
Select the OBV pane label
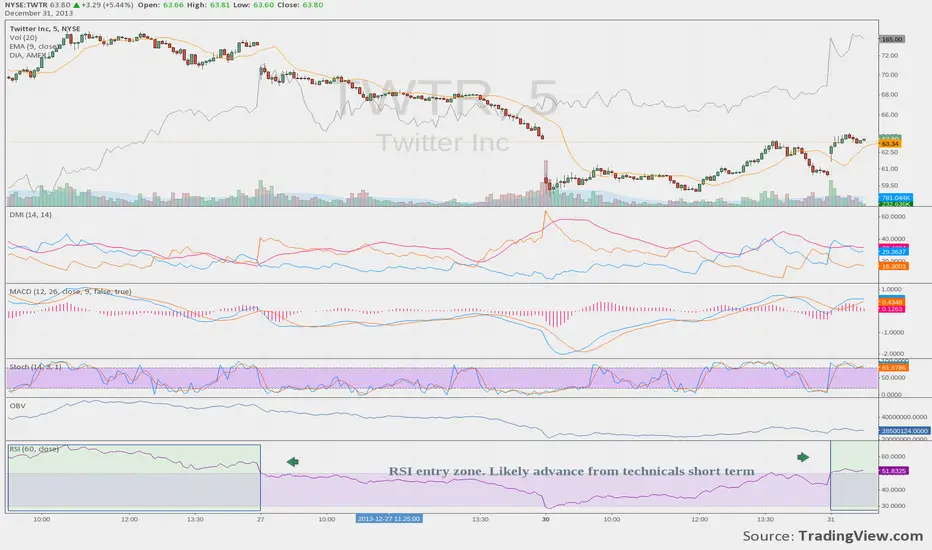(17, 406)
